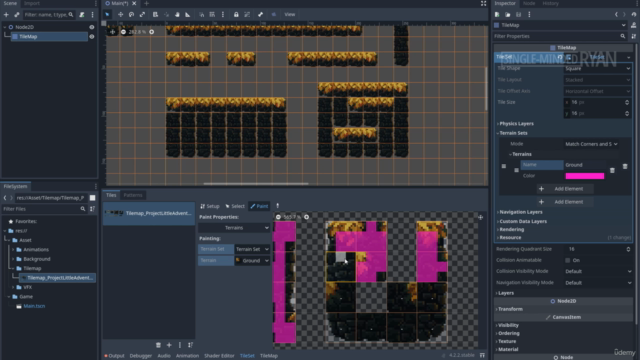Create a new resource in Inspector
Image resolution: width=640 pixels, height=360 pixels.
click(497, 15)
